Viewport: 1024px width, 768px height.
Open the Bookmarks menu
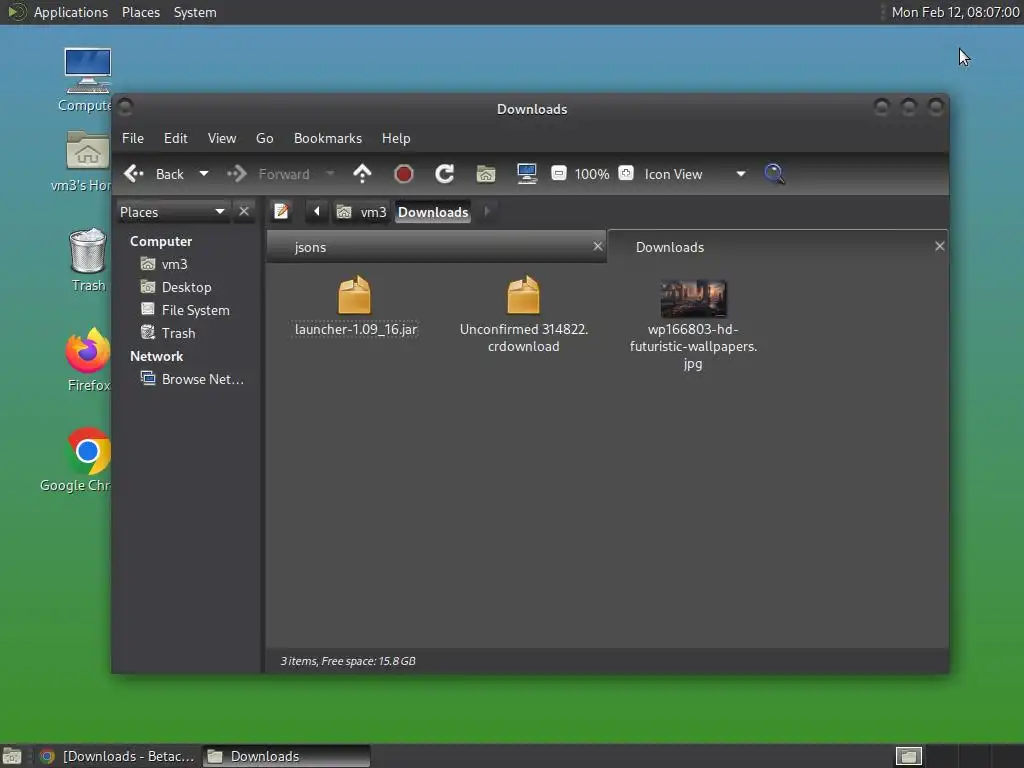328,138
